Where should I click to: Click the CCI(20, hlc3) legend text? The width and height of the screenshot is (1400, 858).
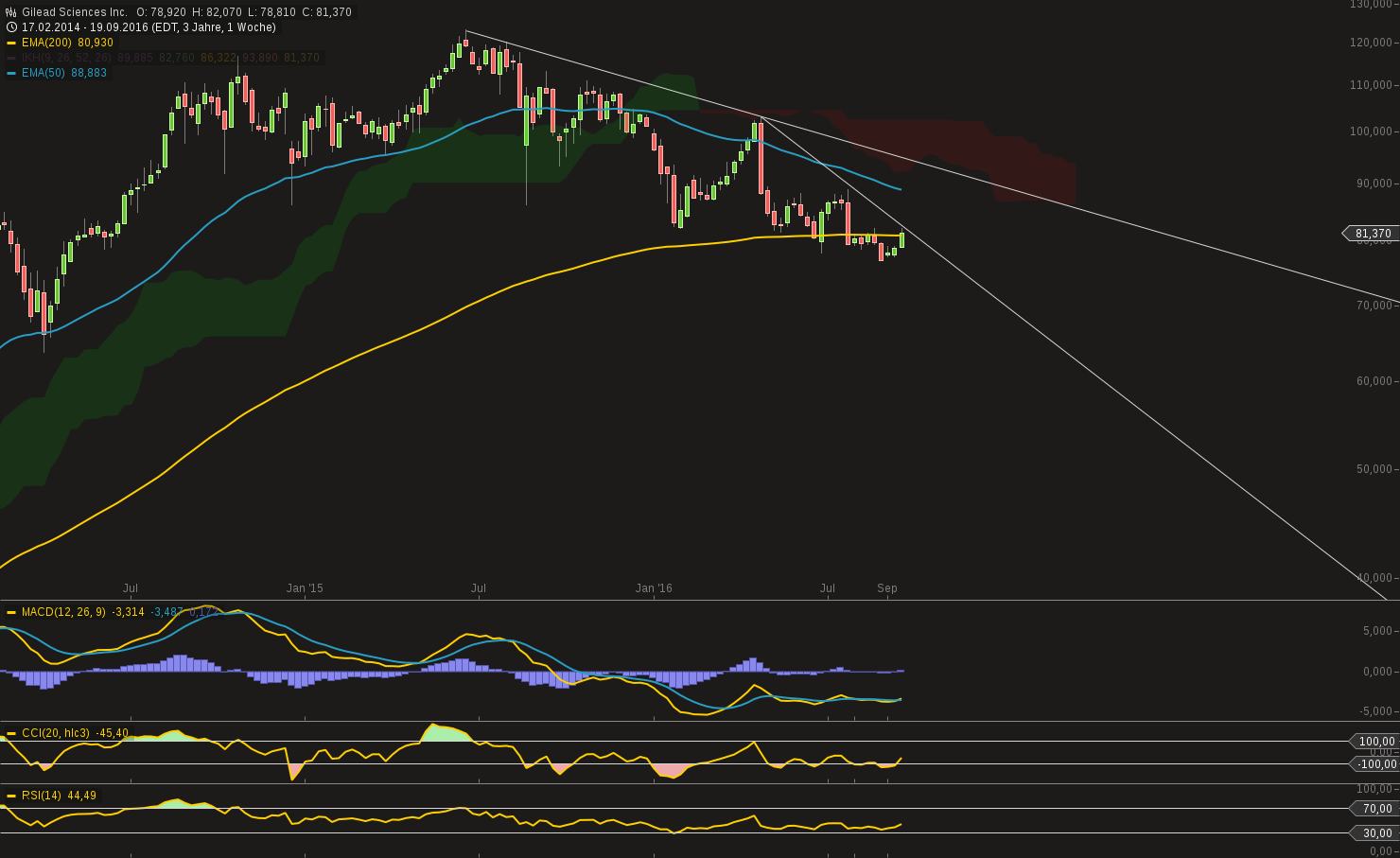click(54, 732)
